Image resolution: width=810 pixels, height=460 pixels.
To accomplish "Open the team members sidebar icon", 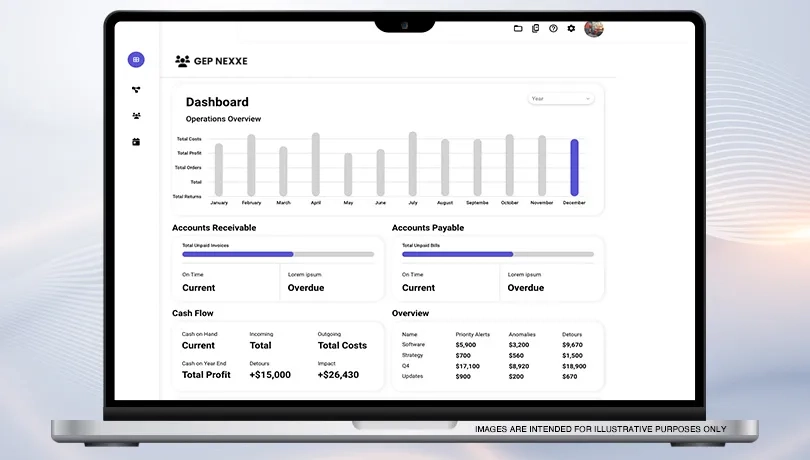I will [136, 115].
